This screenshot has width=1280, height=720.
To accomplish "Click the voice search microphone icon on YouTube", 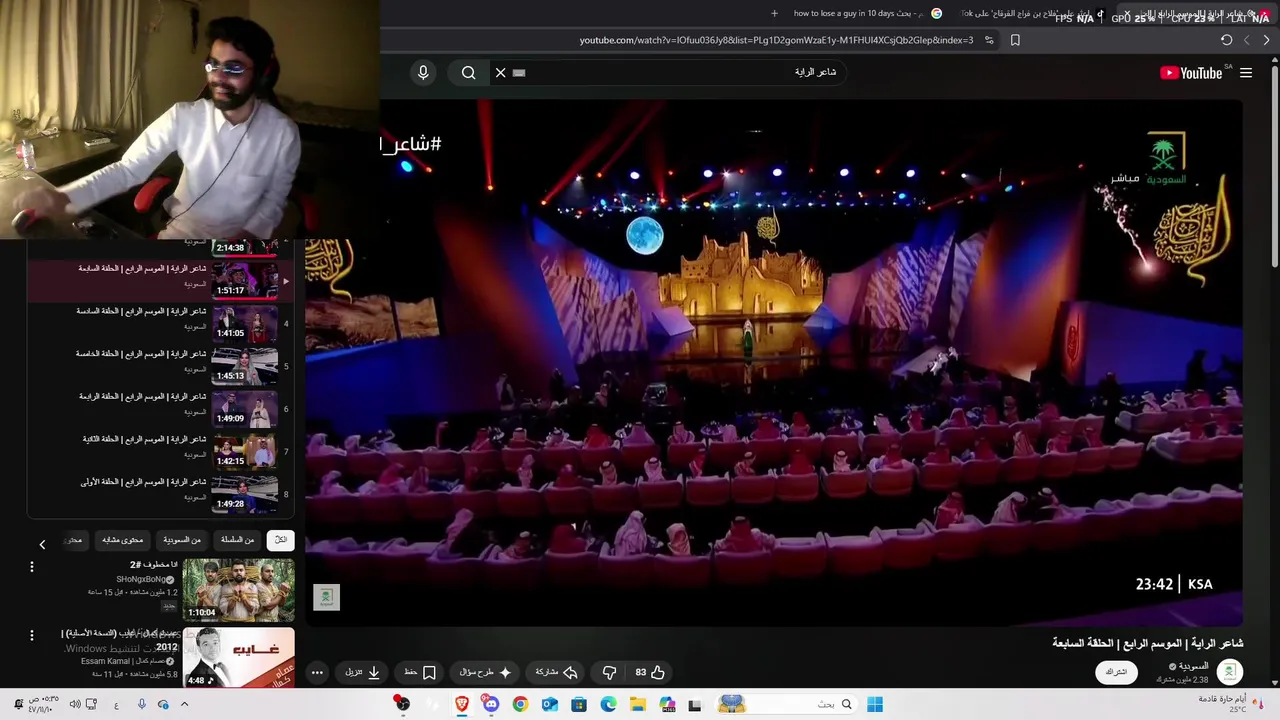I will click(x=423, y=72).
